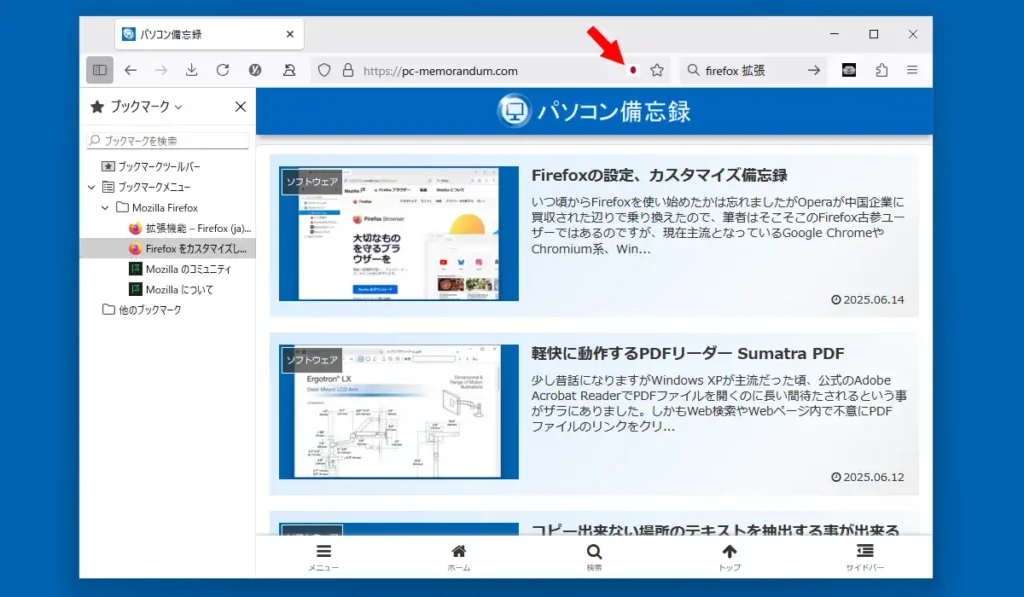The image size is (1024, 597).
Task: Open bookmark Mozilla のコミュニティ
Action: pos(180,269)
